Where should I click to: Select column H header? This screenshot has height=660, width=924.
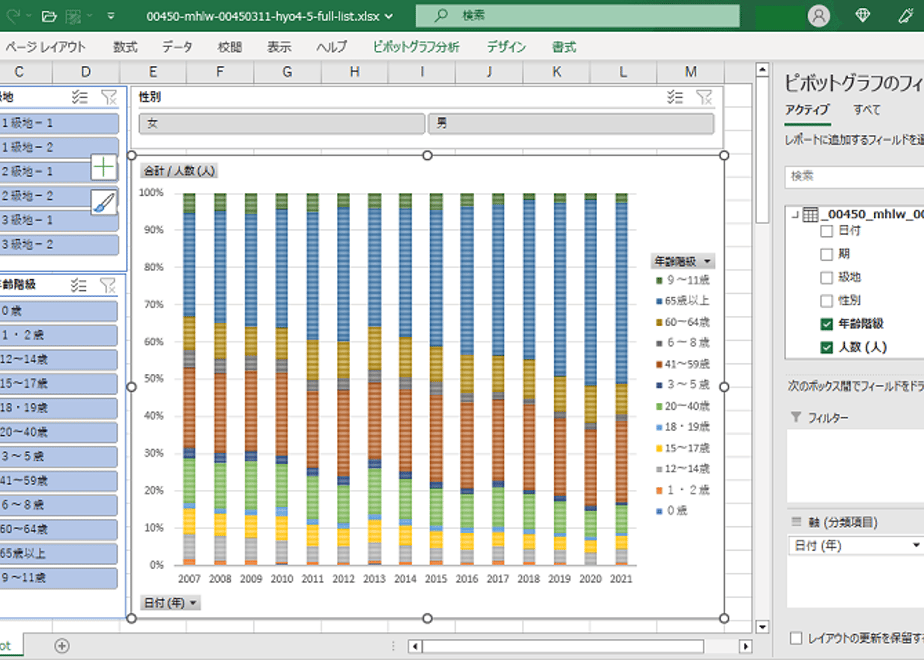[x=354, y=72]
